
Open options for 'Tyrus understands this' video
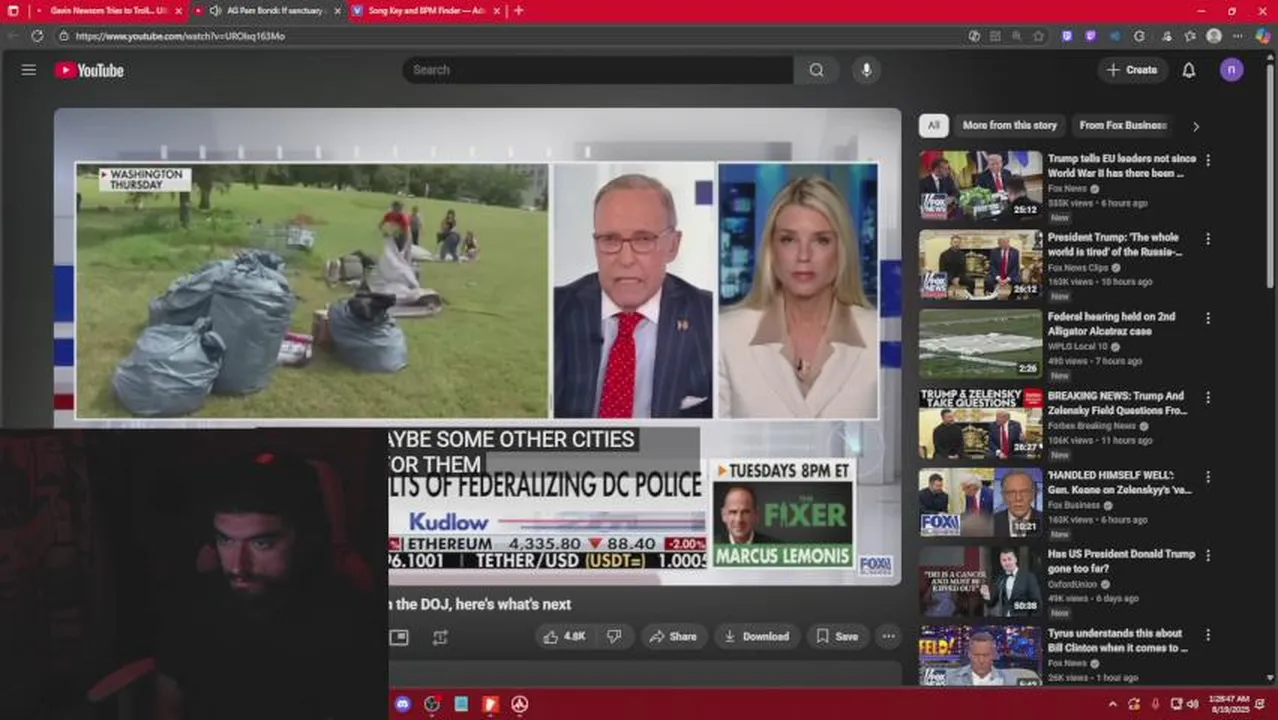tap(1208, 634)
